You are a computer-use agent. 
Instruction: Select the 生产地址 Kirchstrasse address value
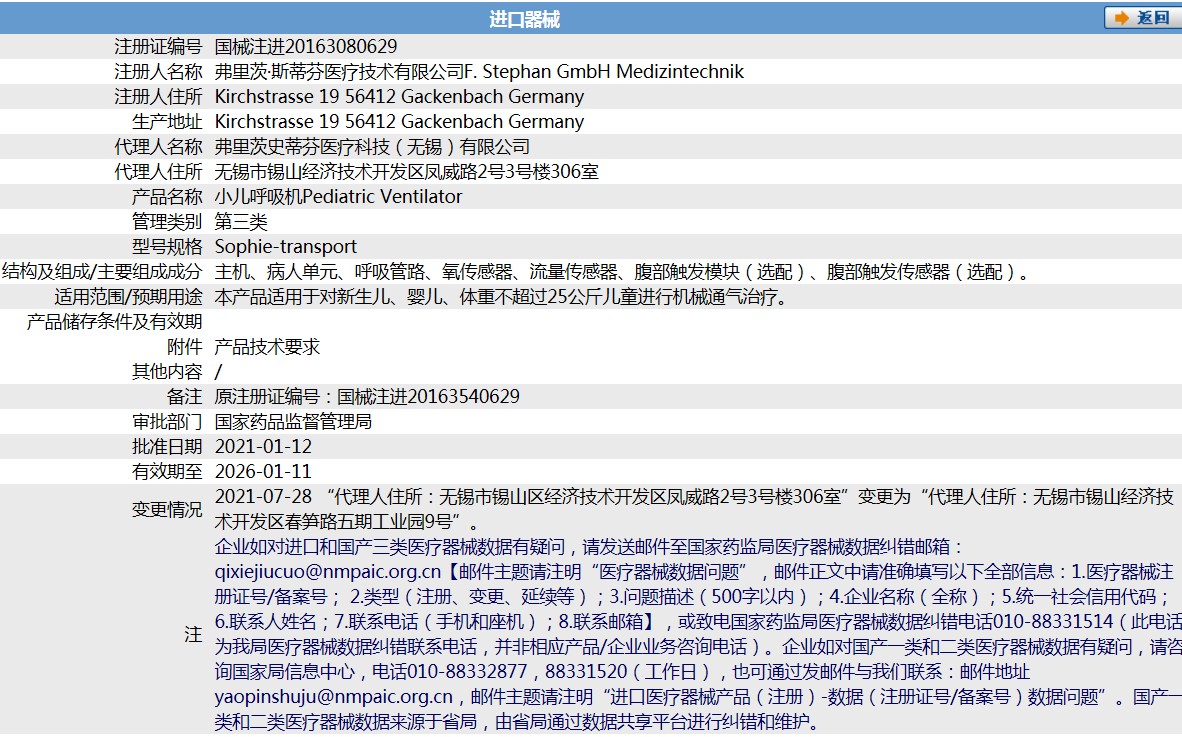pyautogui.click(x=400, y=121)
